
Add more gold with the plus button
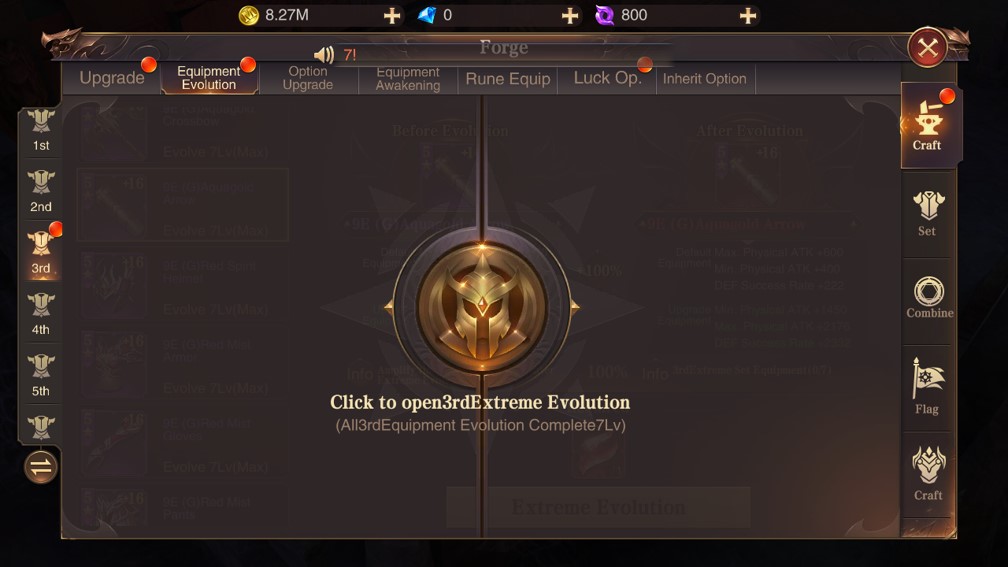point(392,15)
